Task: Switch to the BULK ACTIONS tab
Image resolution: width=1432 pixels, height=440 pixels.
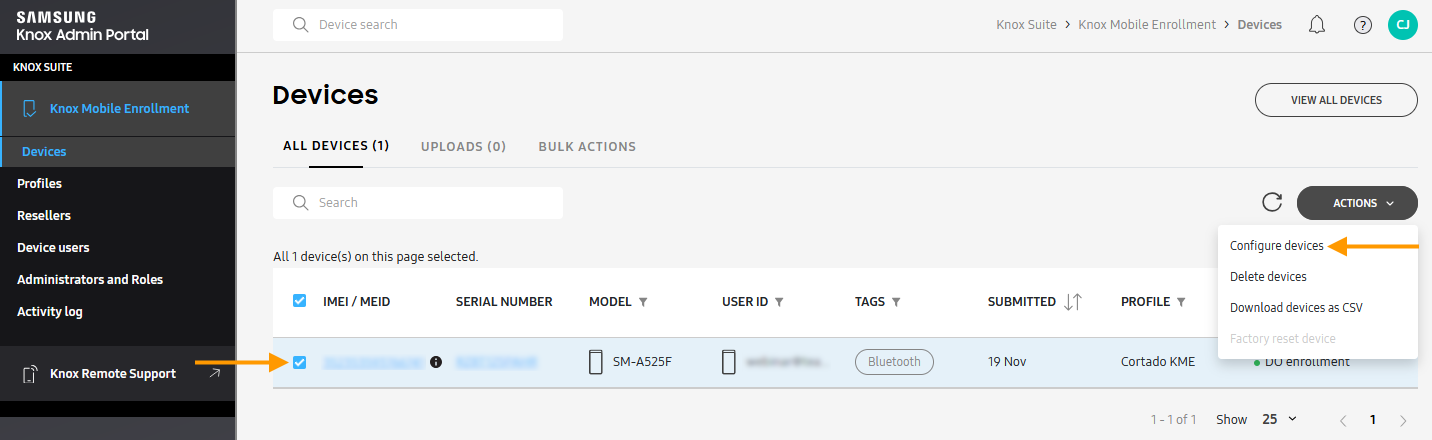Action: click(x=587, y=146)
